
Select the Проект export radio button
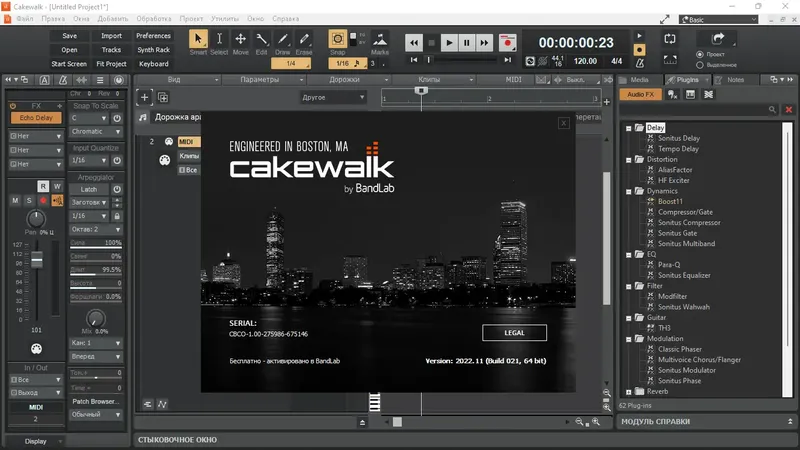tap(699, 54)
